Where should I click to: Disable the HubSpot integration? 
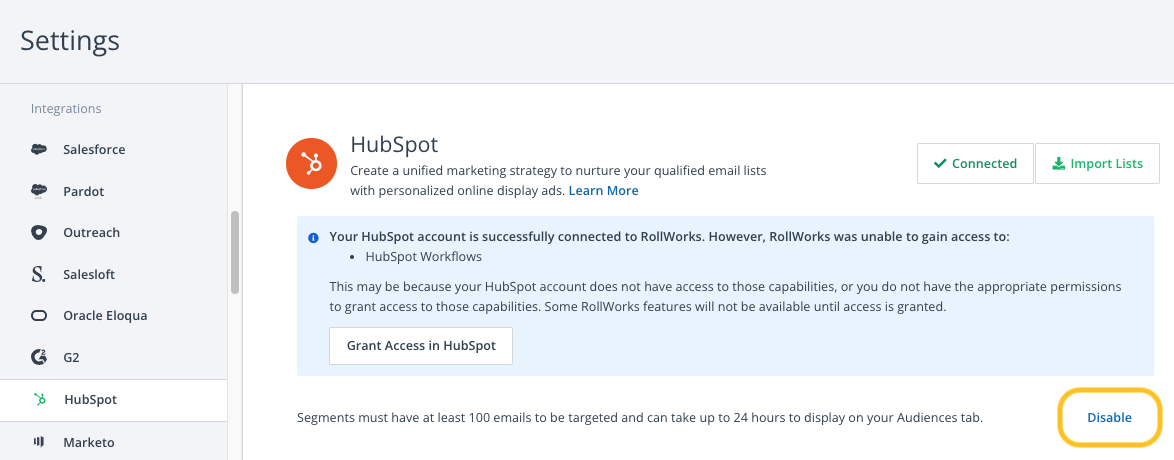(1109, 417)
